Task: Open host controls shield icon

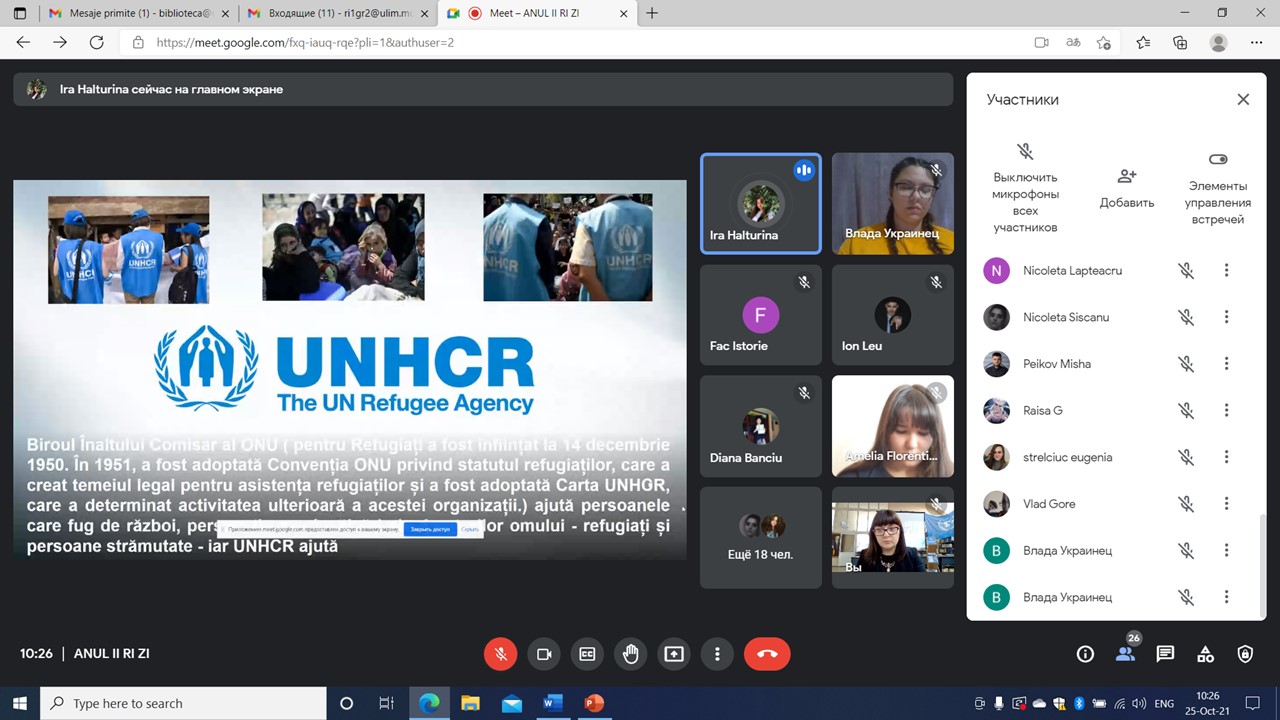Action: coord(1245,654)
